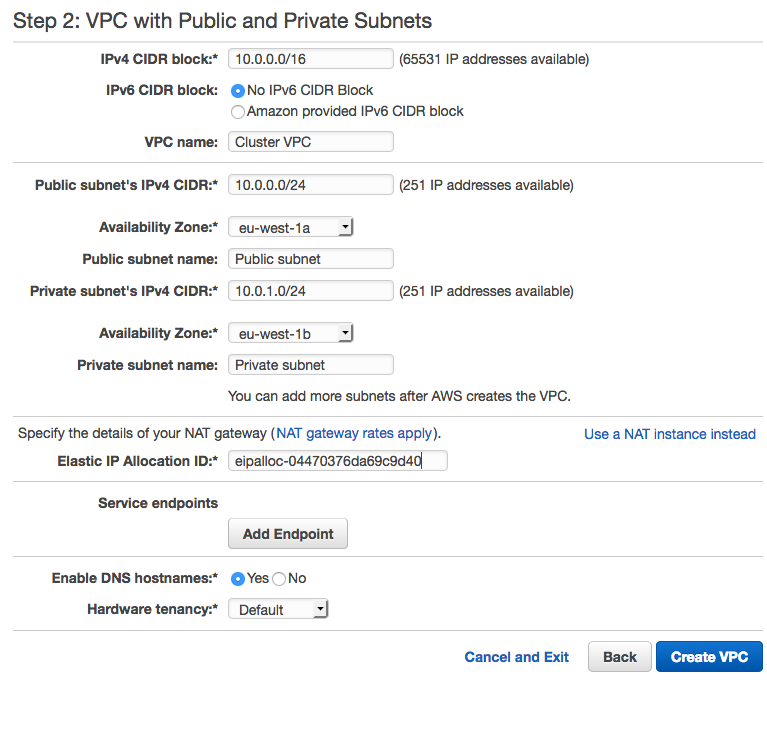Screen dimensions: 767x736
Task: Click the Create VPC button
Action: pos(709,657)
